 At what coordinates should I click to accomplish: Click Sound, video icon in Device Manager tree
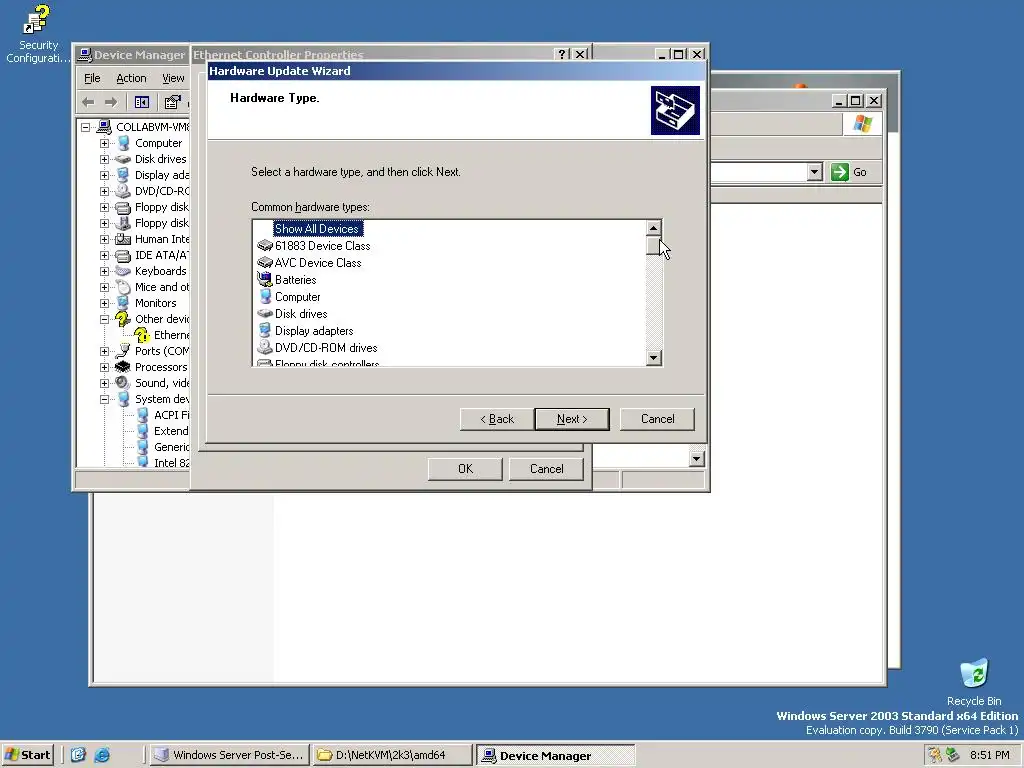click(x=123, y=383)
